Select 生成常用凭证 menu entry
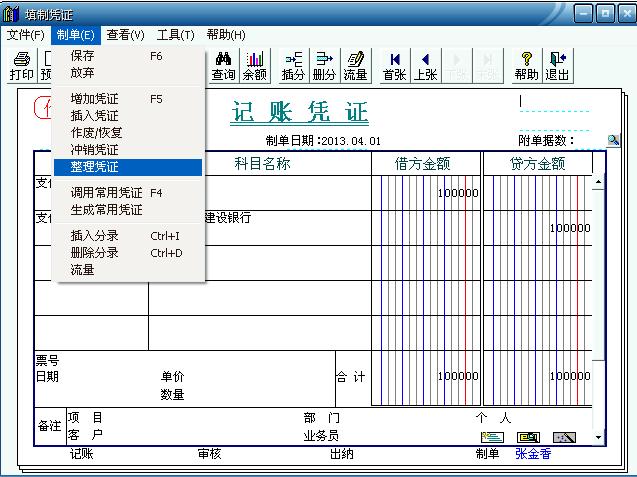The width and height of the screenshot is (637, 477). click(128, 210)
